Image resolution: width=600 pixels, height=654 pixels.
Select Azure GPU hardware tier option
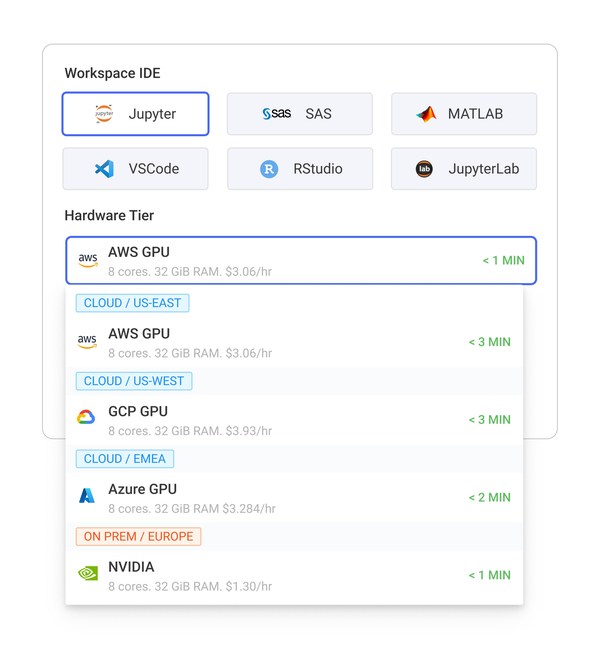pyautogui.click(x=294, y=498)
